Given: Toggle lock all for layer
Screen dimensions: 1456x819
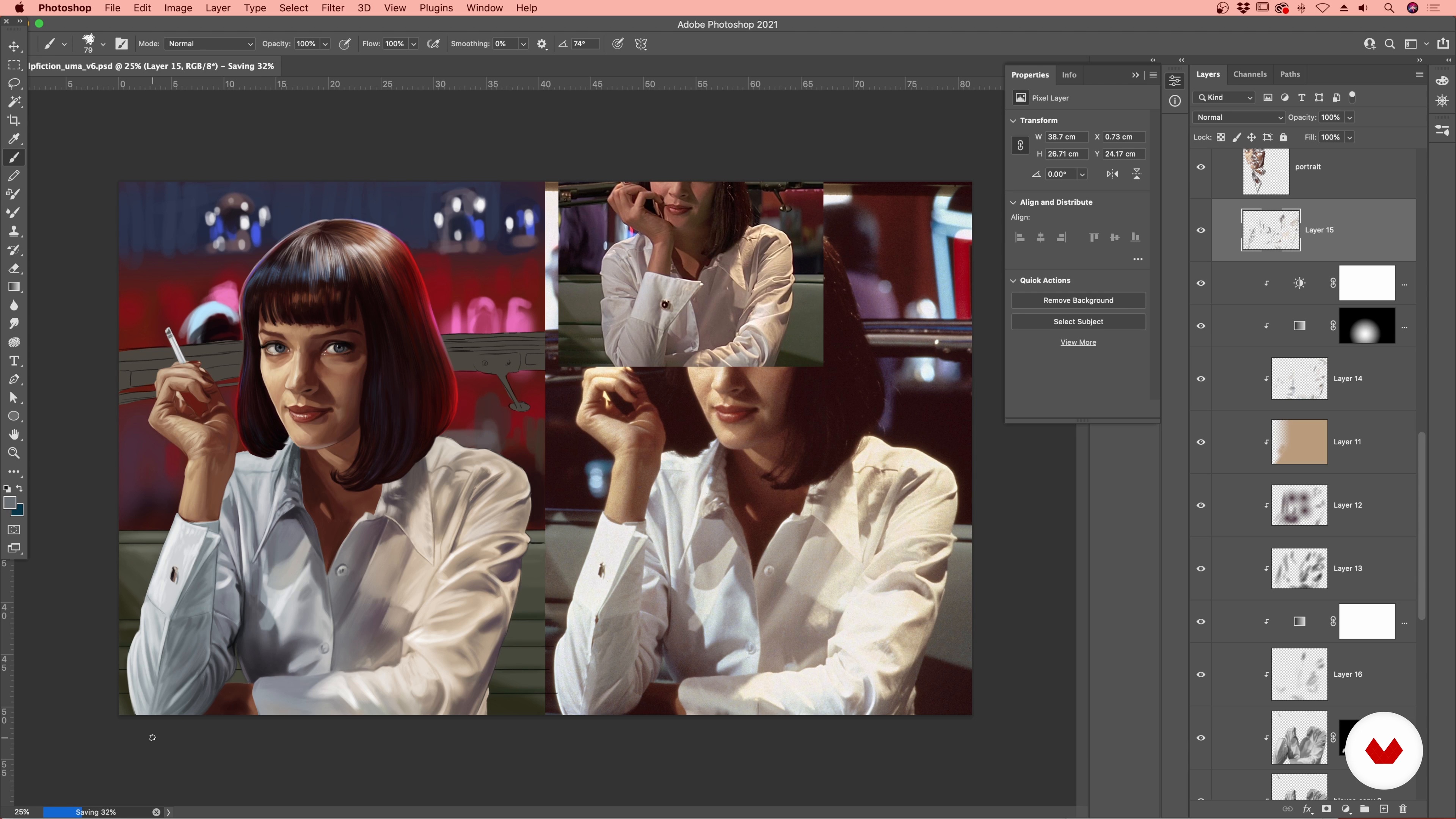Looking at the screenshot, I should tap(1283, 137).
